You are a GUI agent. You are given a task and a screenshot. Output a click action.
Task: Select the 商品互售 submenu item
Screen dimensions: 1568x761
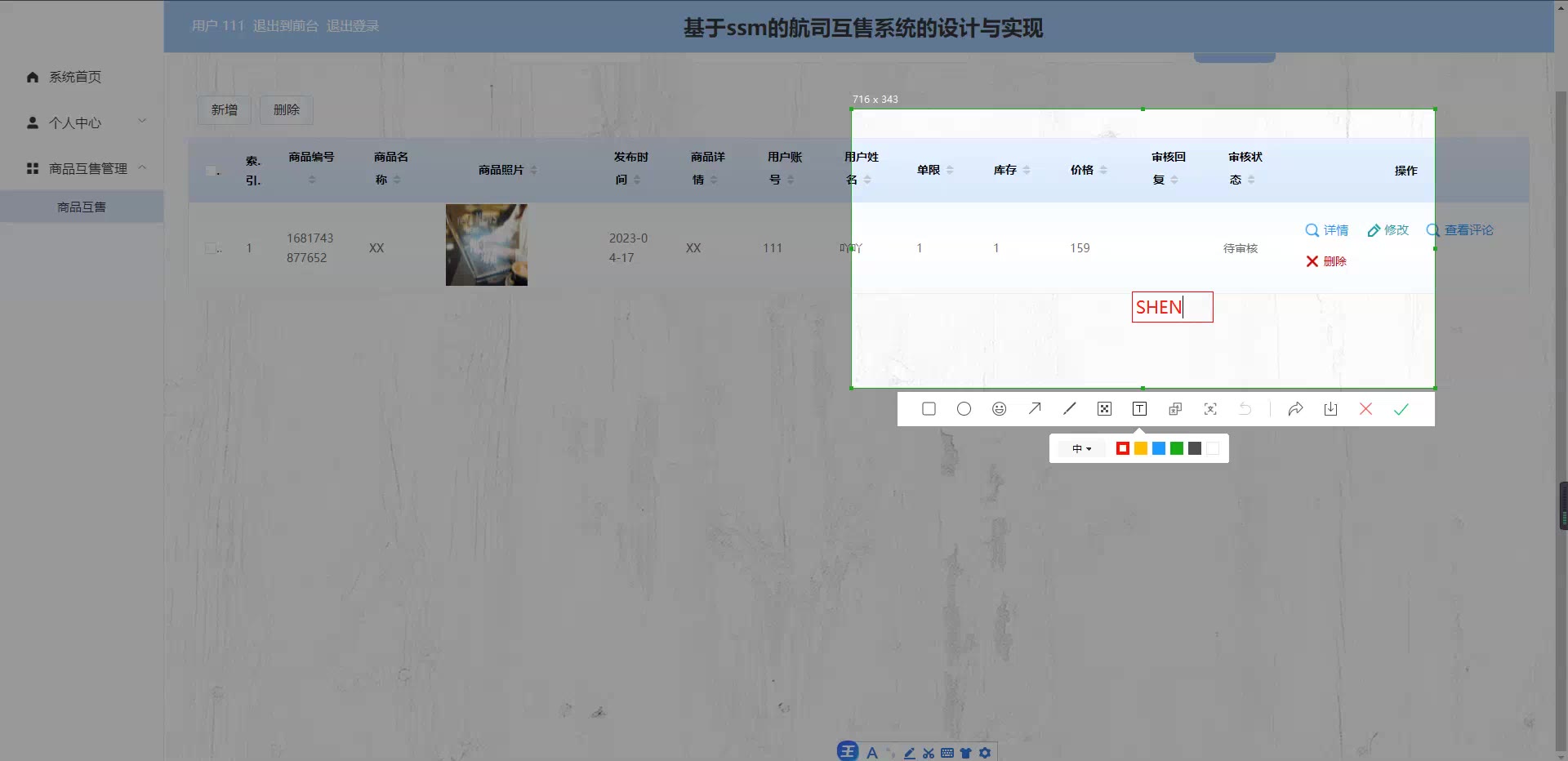(82, 207)
